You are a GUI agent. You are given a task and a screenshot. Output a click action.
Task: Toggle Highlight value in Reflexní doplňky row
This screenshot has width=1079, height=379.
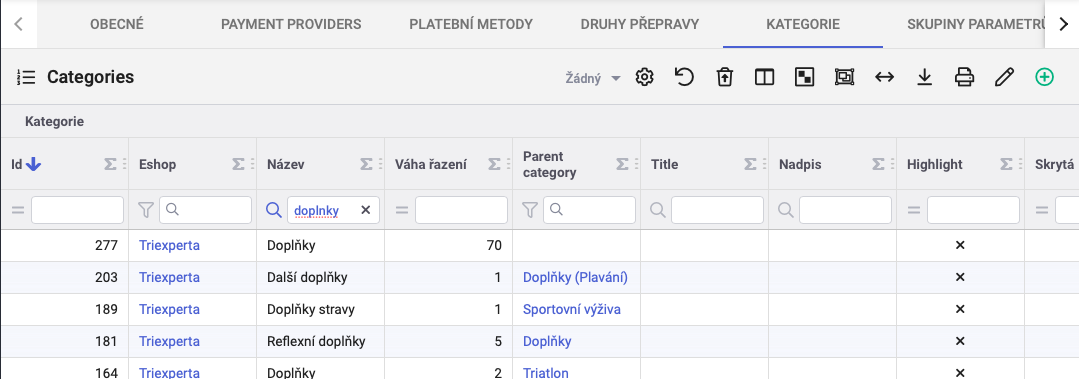[960, 341]
